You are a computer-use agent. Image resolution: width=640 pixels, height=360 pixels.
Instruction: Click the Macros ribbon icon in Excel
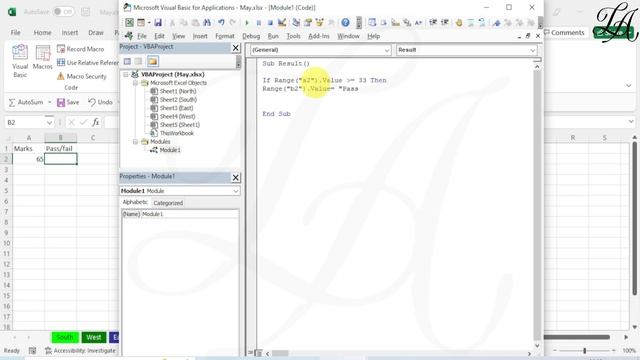[x=42, y=58]
